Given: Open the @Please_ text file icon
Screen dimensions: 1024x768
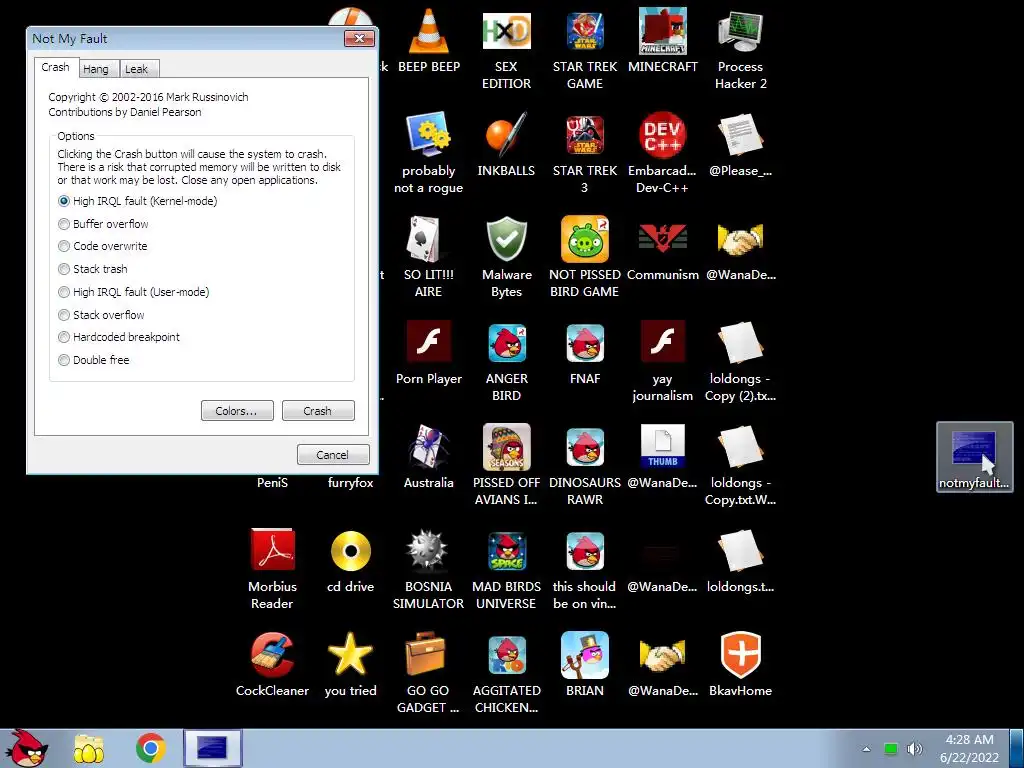Looking at the screenshot, I should point(741,145).
